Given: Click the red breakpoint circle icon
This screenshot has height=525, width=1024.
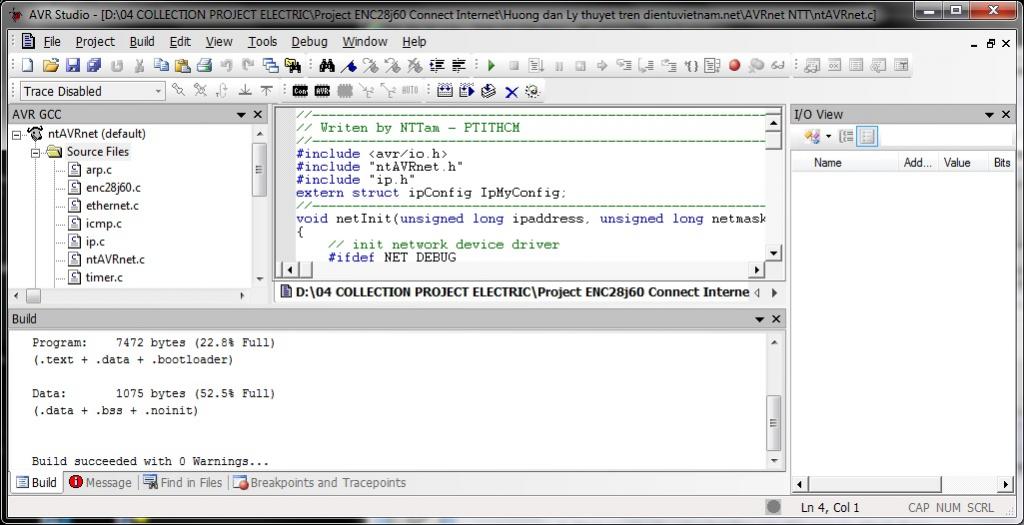Looking at the screenshot, I should (x=734, y=66).
